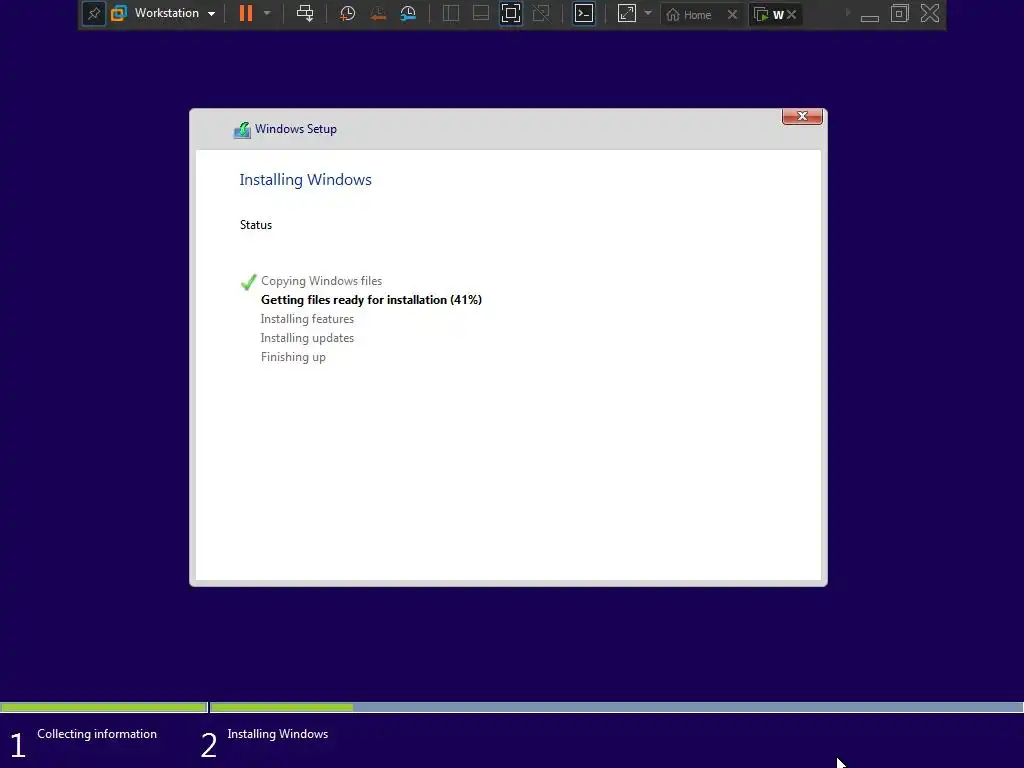
Task: Switch to Unity mode
Action: tap(541, 13)
